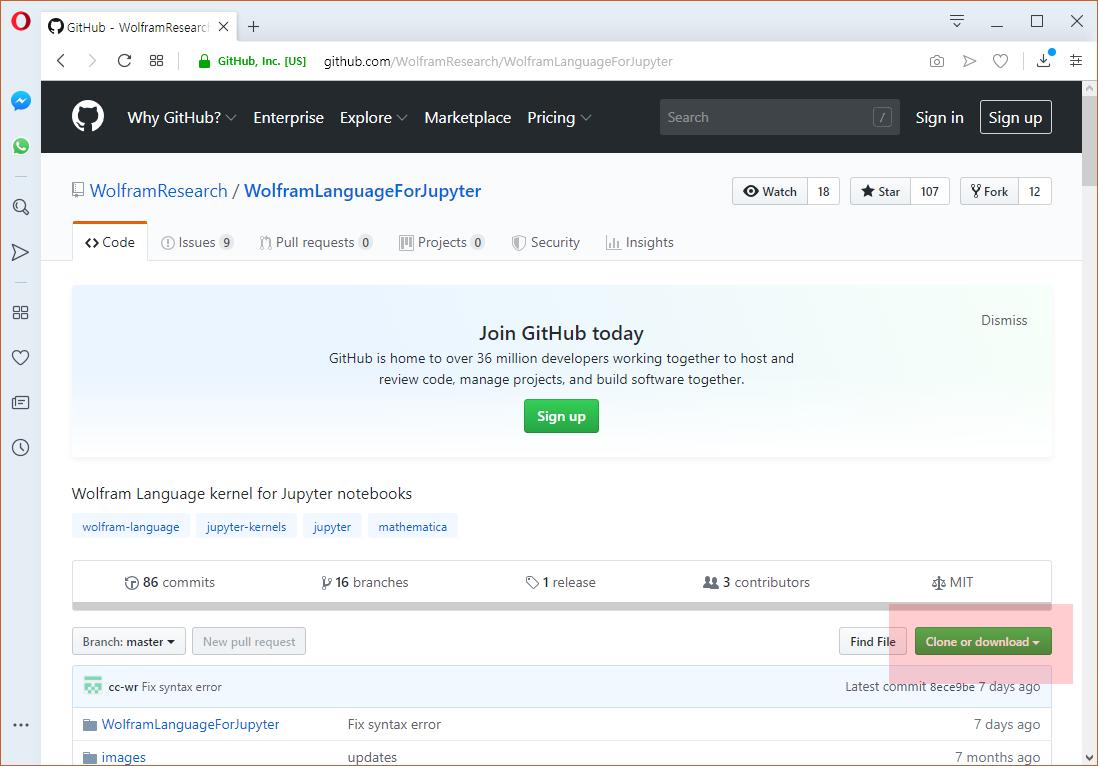View green site security lock info

tap(204, 62)
